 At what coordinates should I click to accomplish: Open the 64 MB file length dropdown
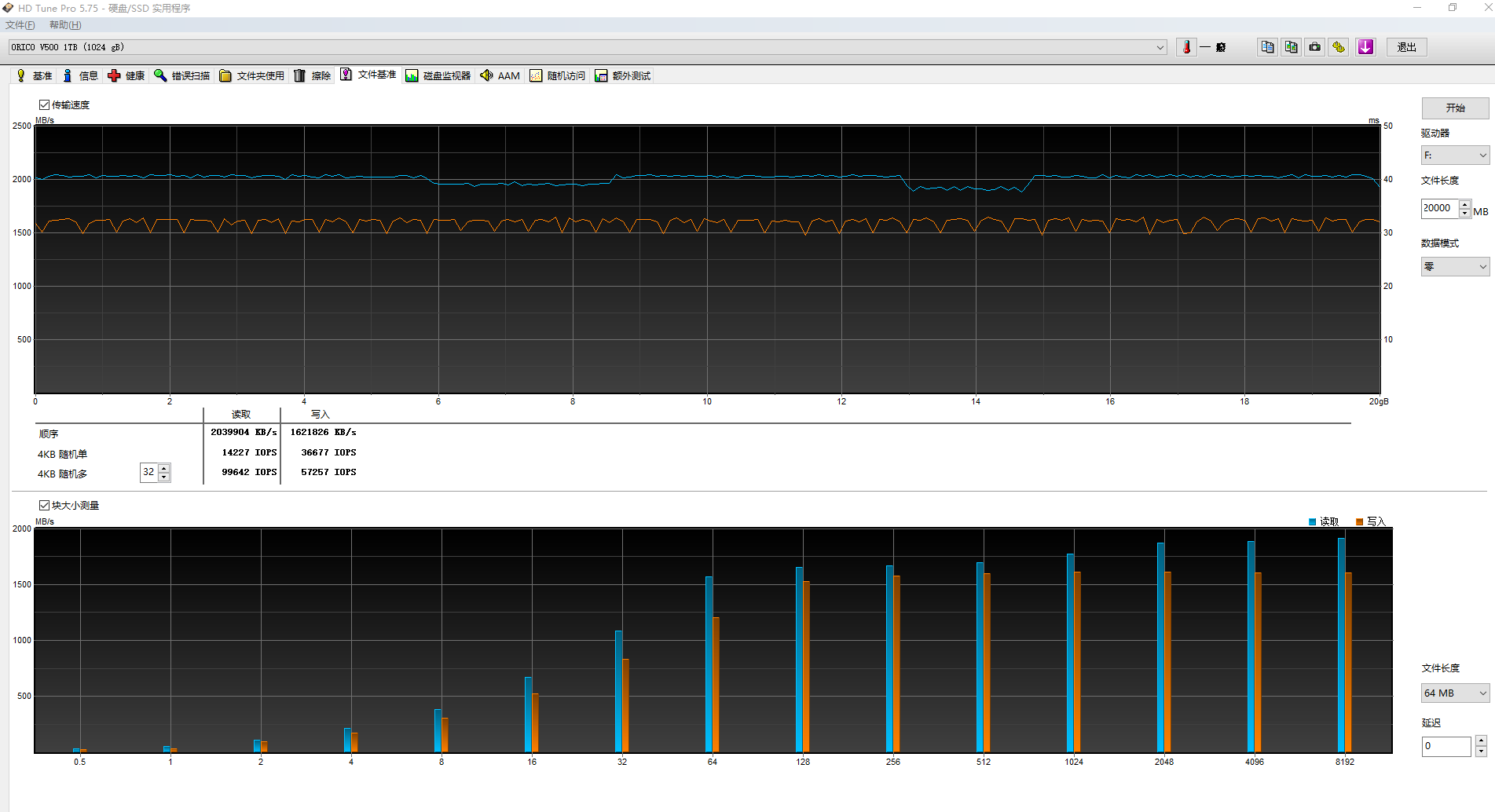point(1455,693)
